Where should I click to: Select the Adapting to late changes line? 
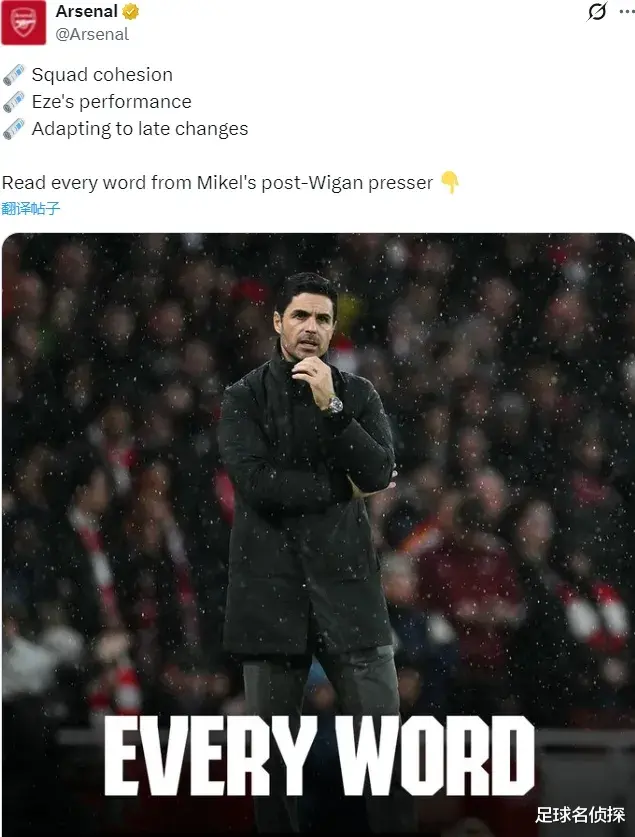pos(140,129)
